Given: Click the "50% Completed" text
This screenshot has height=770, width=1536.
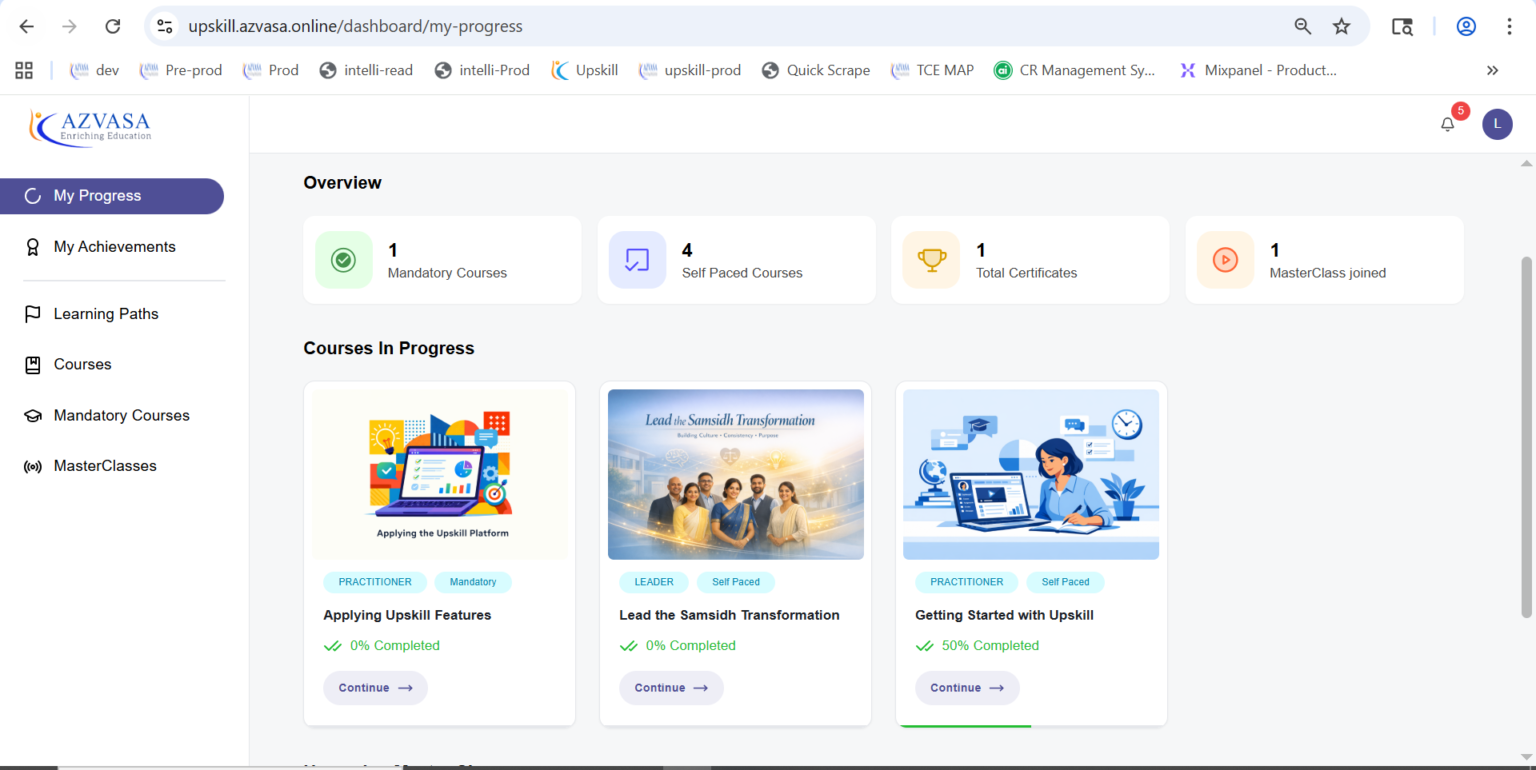Looking at the screenshot, I should (990, 646).
